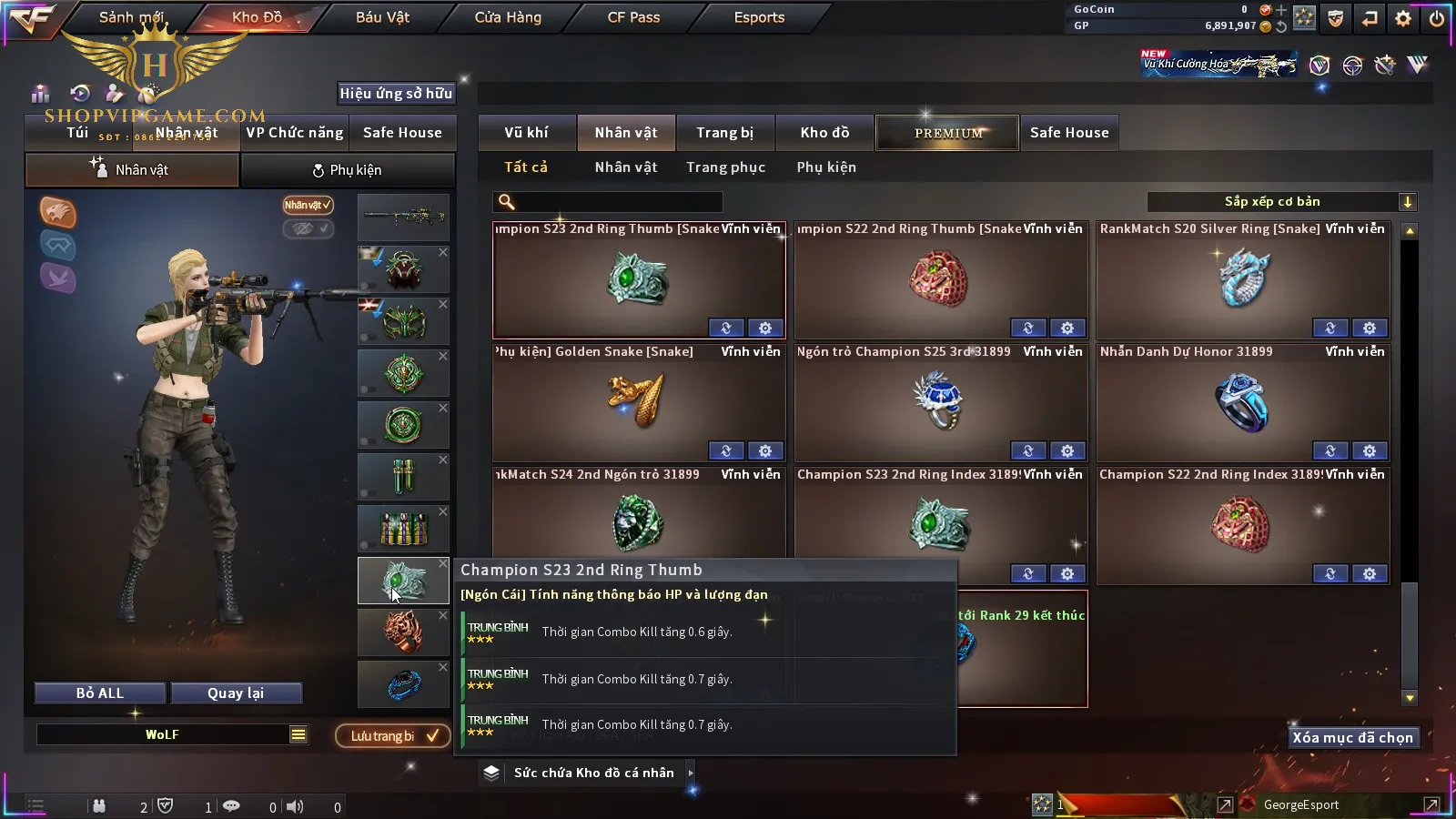Open settings gear in top bar

point(1403,18)
